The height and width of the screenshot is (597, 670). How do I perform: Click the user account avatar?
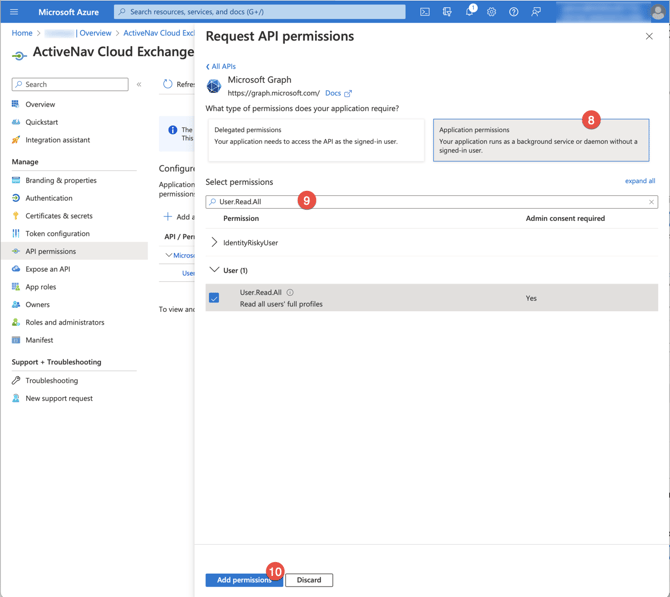[x=658, y=12]
